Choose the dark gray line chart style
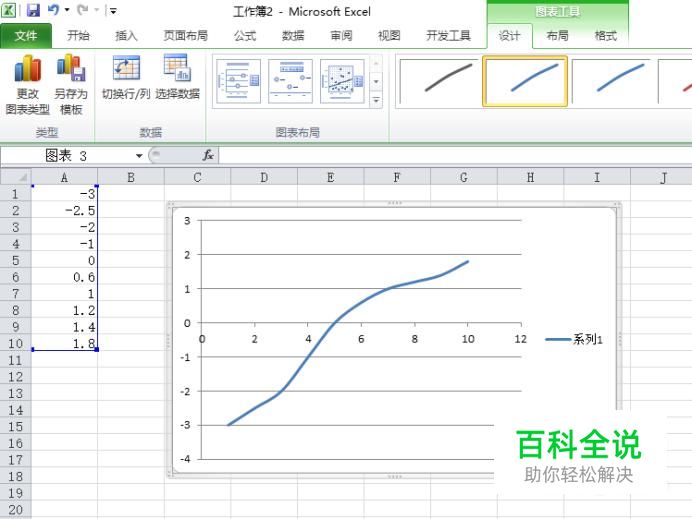 [438, 81]
